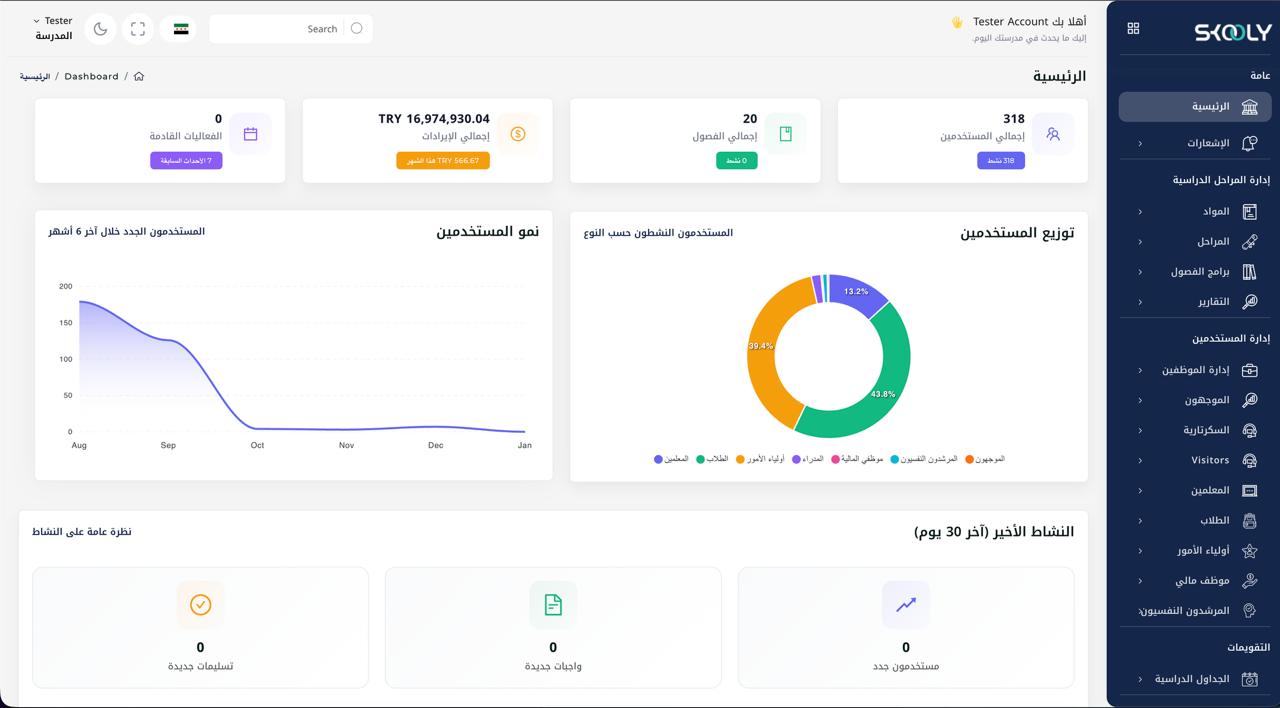
Task: Click the total users people icon
Action: coord(1053,134)
